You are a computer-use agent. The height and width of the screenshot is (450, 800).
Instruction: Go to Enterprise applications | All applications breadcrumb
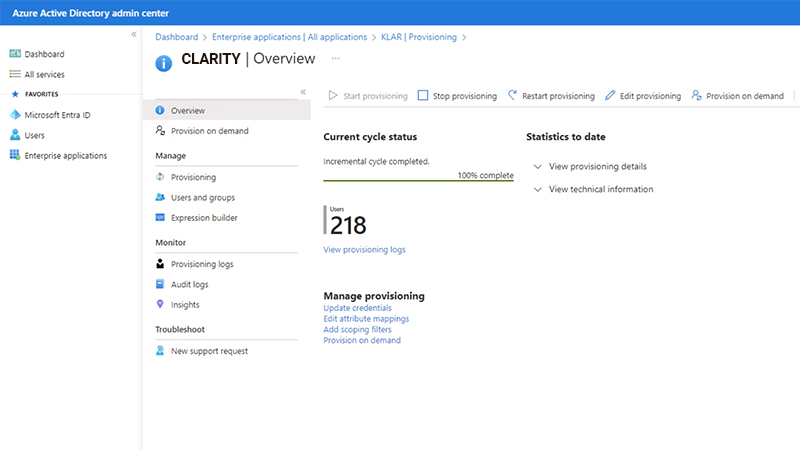click(289, 37)
